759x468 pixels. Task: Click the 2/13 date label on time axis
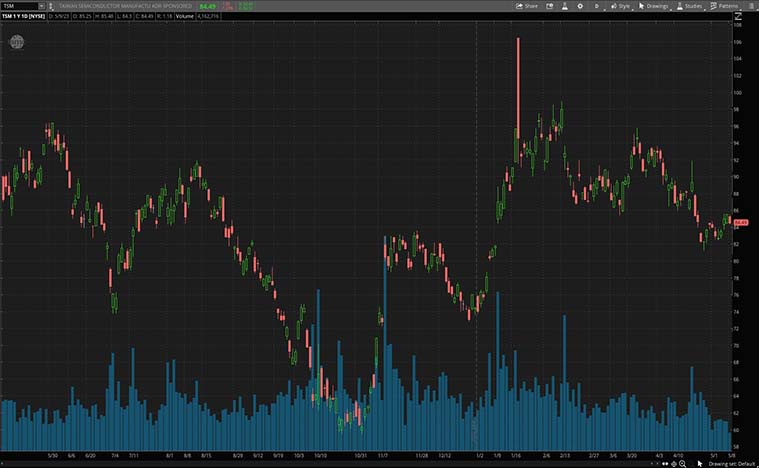[565, 456]
